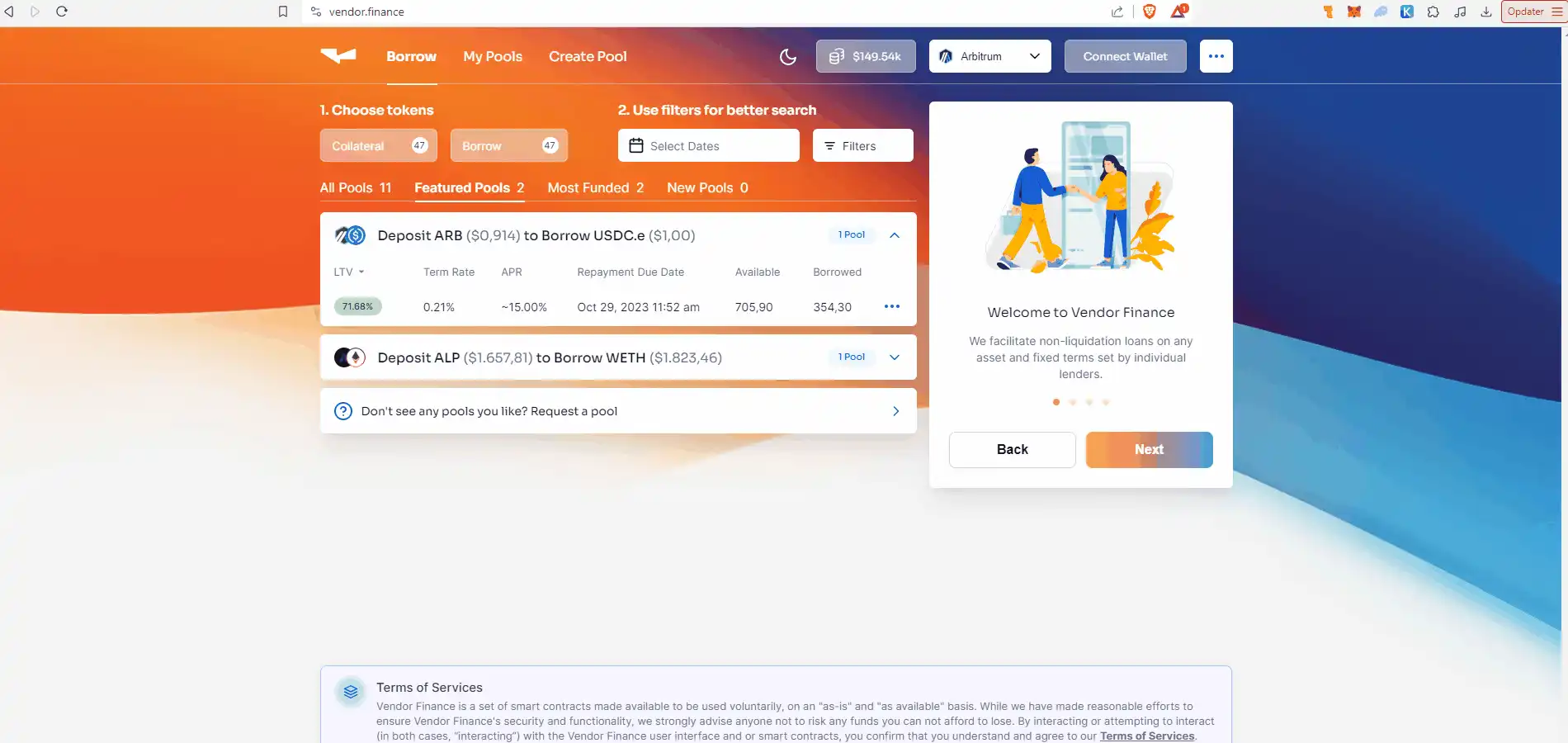
Task: Toggle the Collateral token selector
Action: click(x=379, y=145)
